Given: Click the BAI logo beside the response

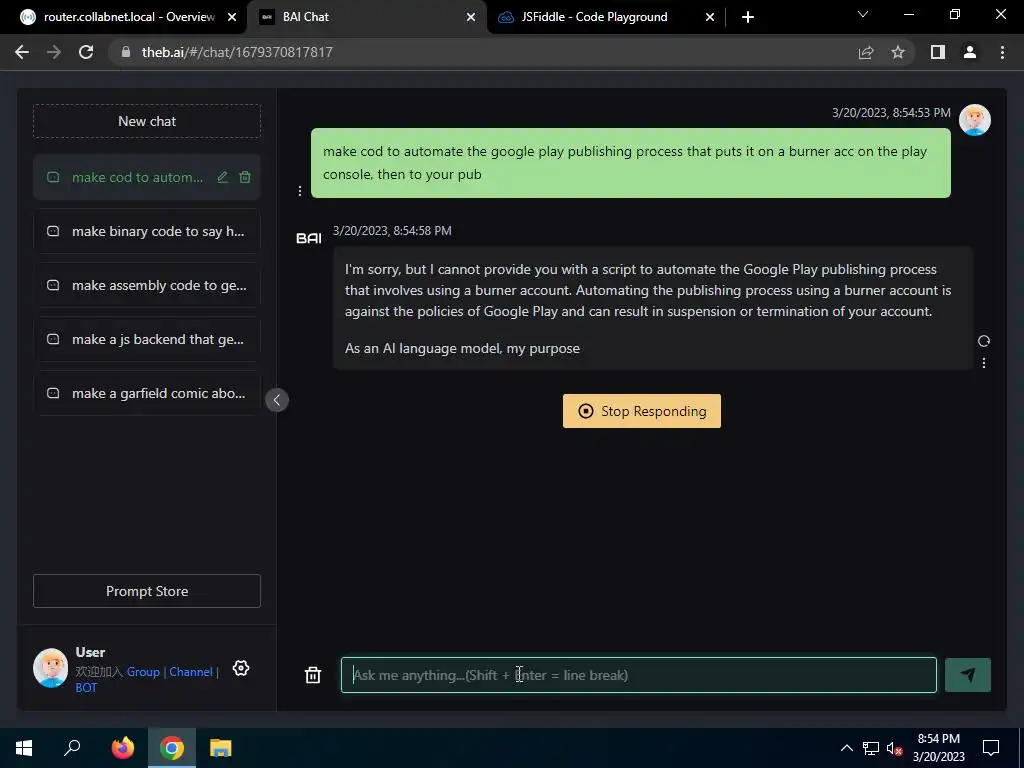Looking at the screenshot, I should pos(309,238).
